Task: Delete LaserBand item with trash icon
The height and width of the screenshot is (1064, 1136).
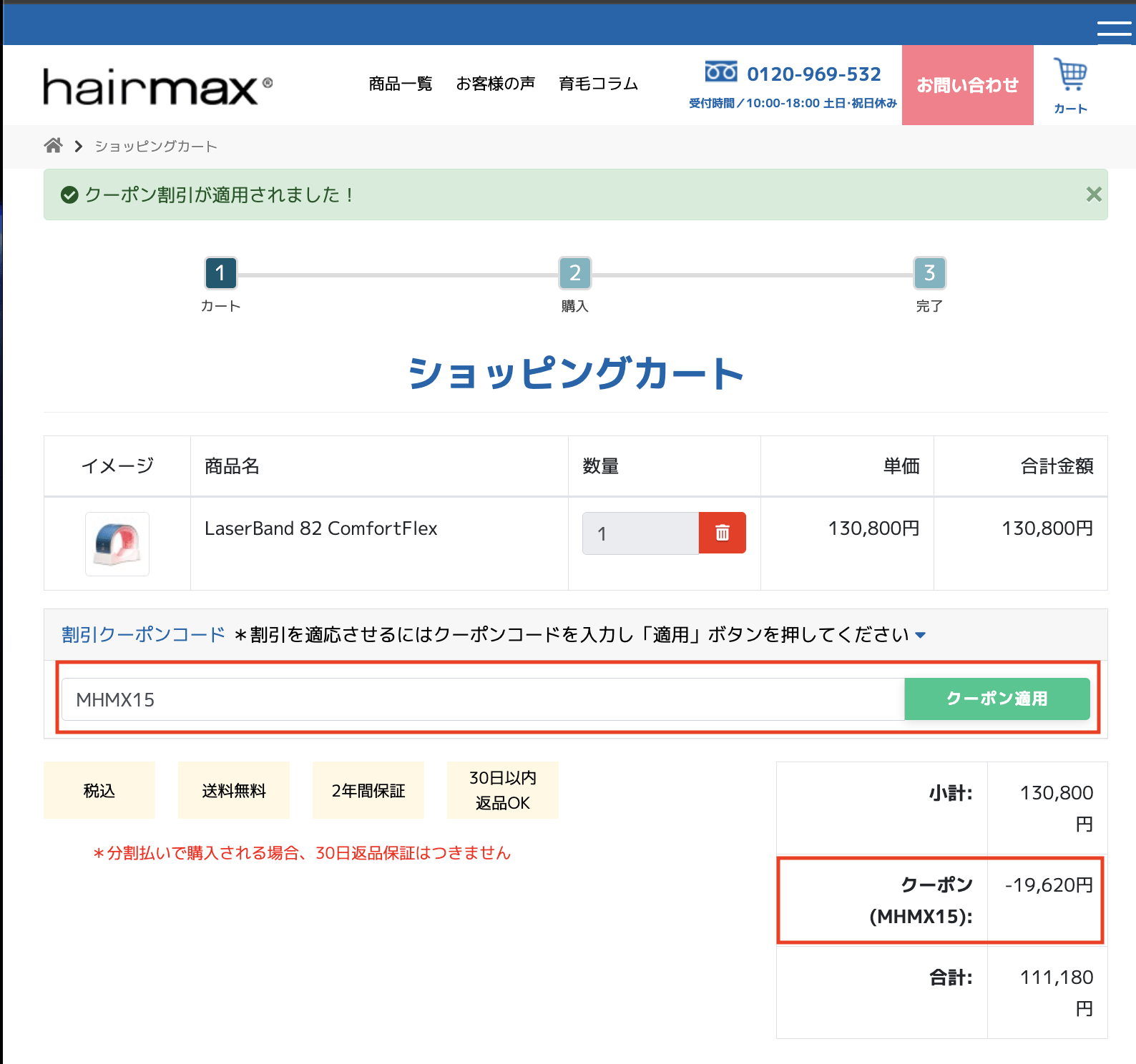Action: [723, 533]
